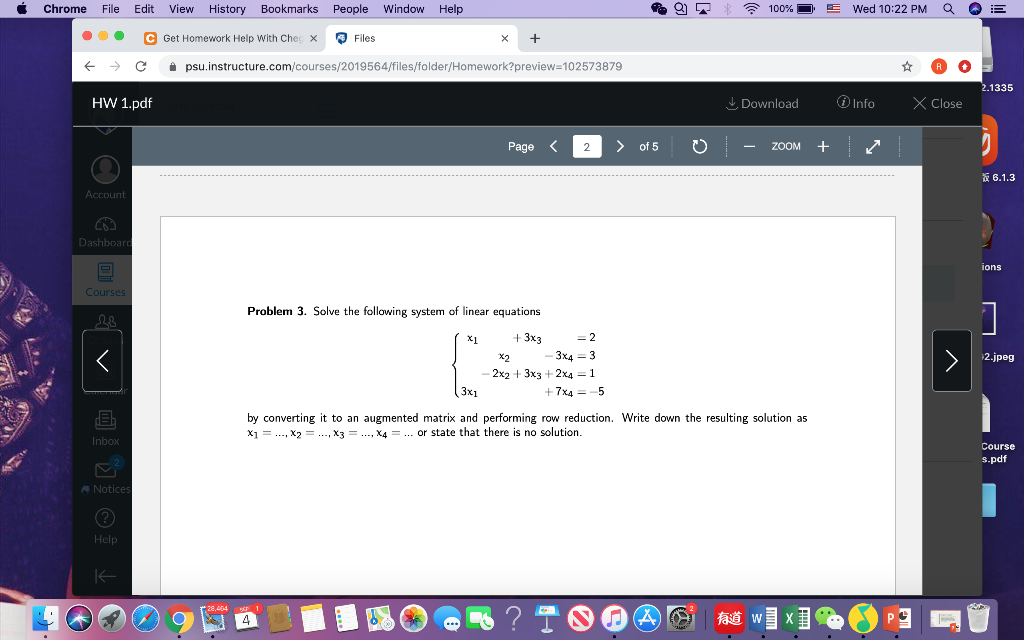Expand the right-side panel arrow
This screenshot has height=640, width=1024.
coord(951,360)
